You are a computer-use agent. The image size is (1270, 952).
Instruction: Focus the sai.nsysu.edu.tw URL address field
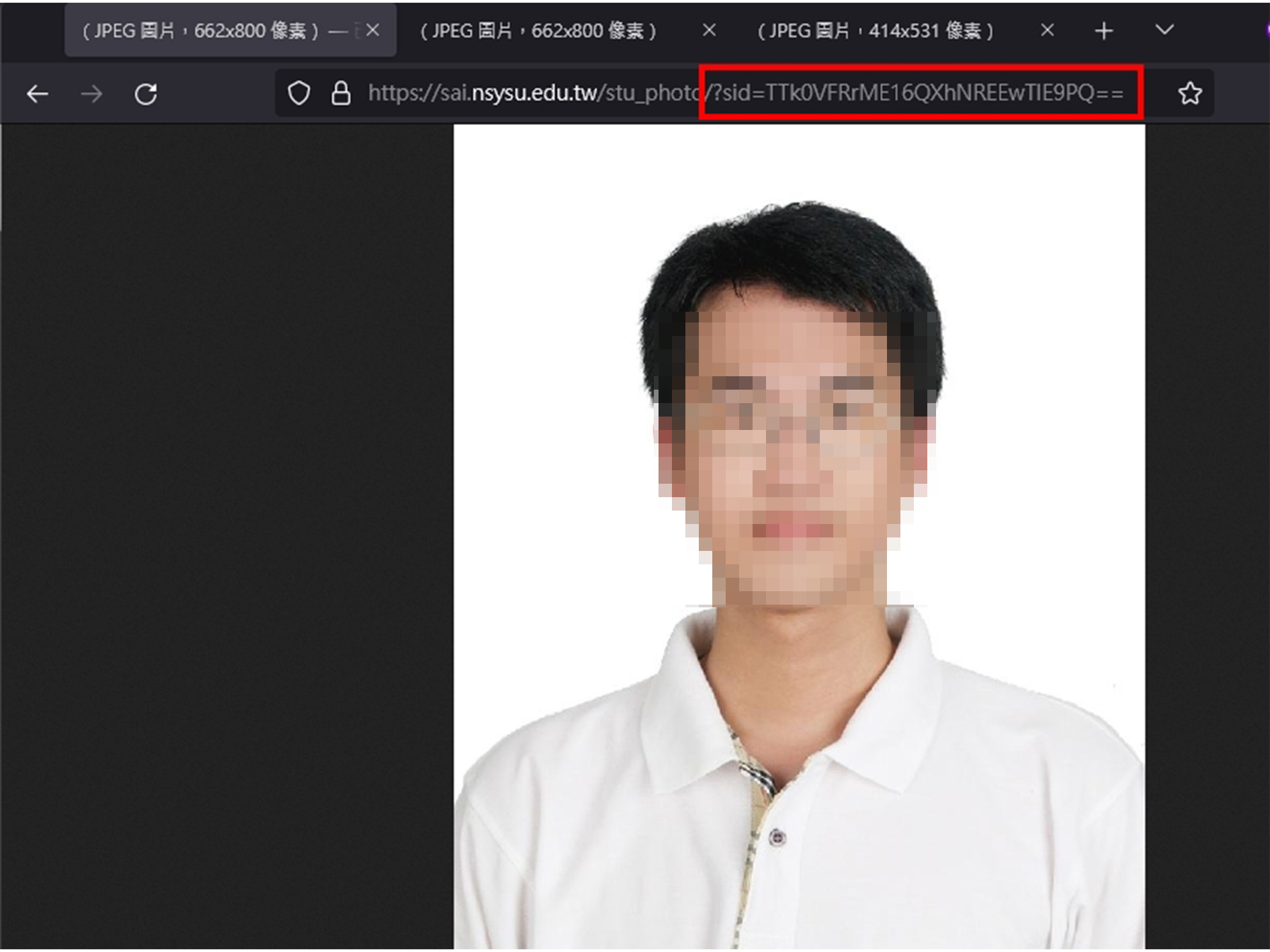[746, 93]
